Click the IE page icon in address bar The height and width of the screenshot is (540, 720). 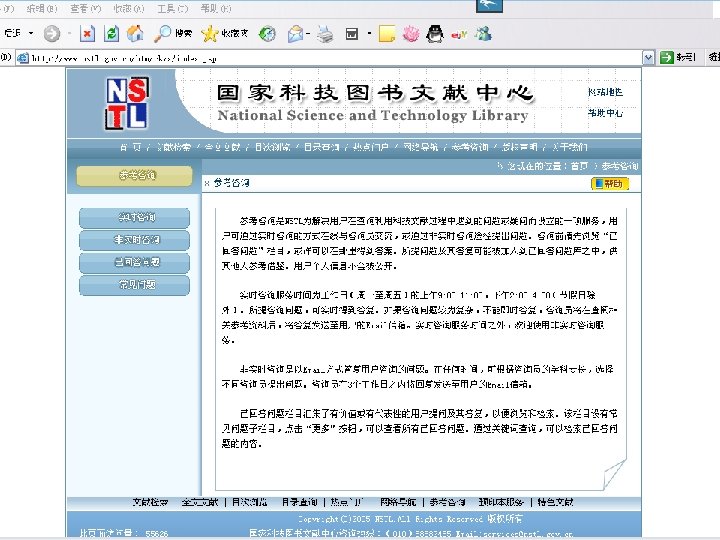(x=22, y=58)
